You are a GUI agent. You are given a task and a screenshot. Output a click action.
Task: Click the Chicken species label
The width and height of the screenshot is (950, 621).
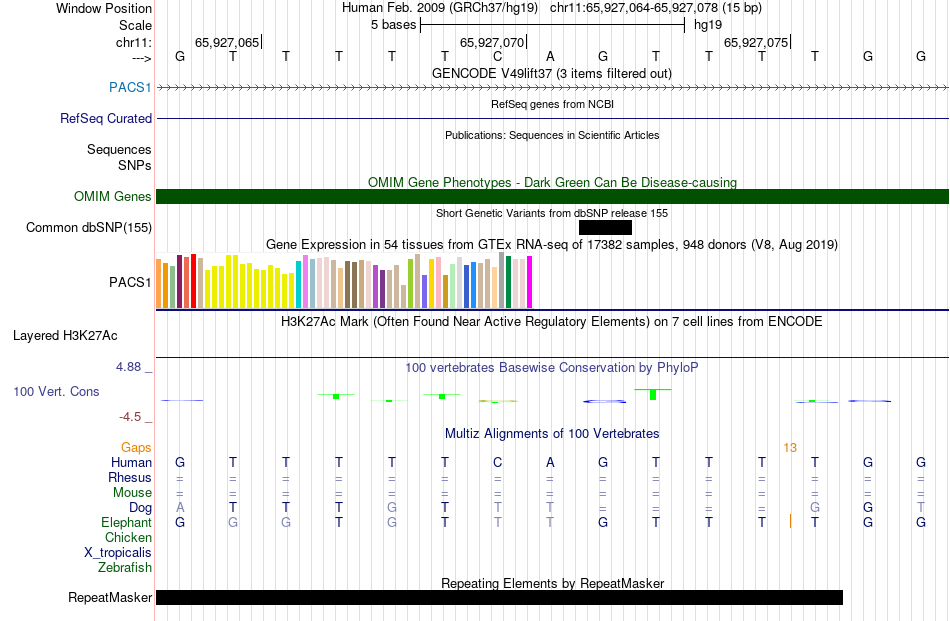point(128,537)
